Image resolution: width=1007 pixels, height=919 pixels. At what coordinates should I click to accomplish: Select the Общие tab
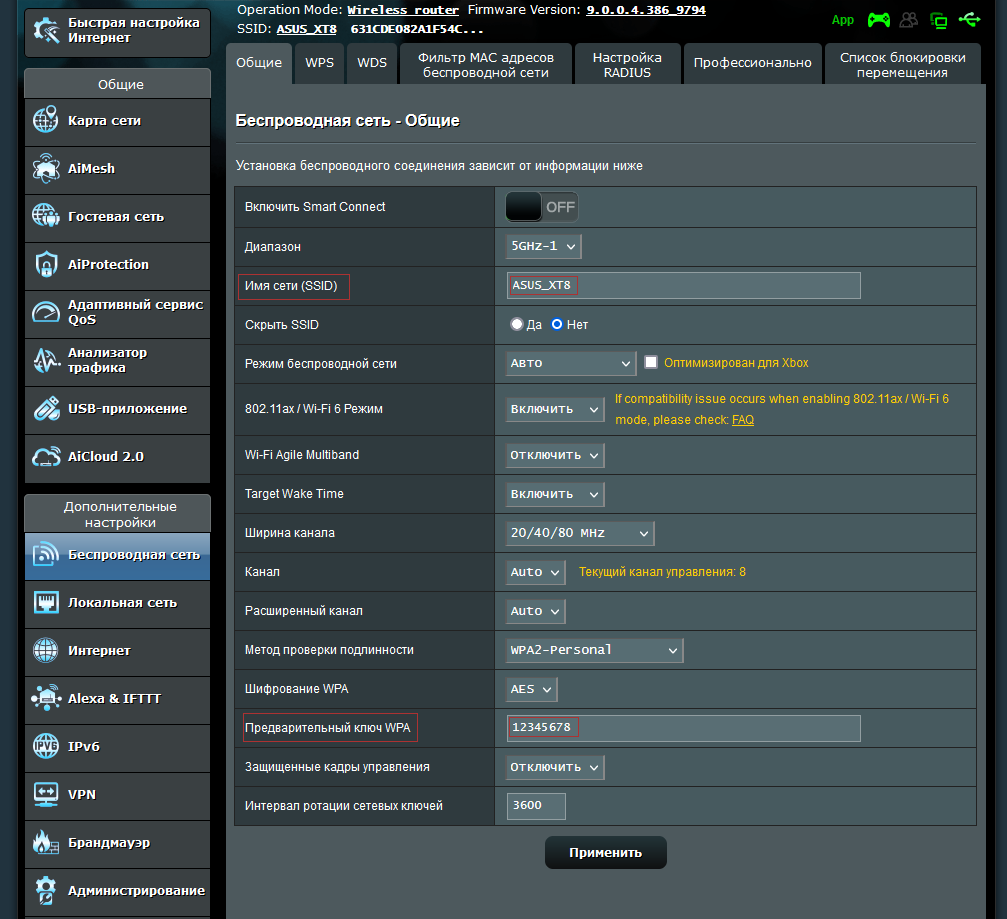pos(259,63)
